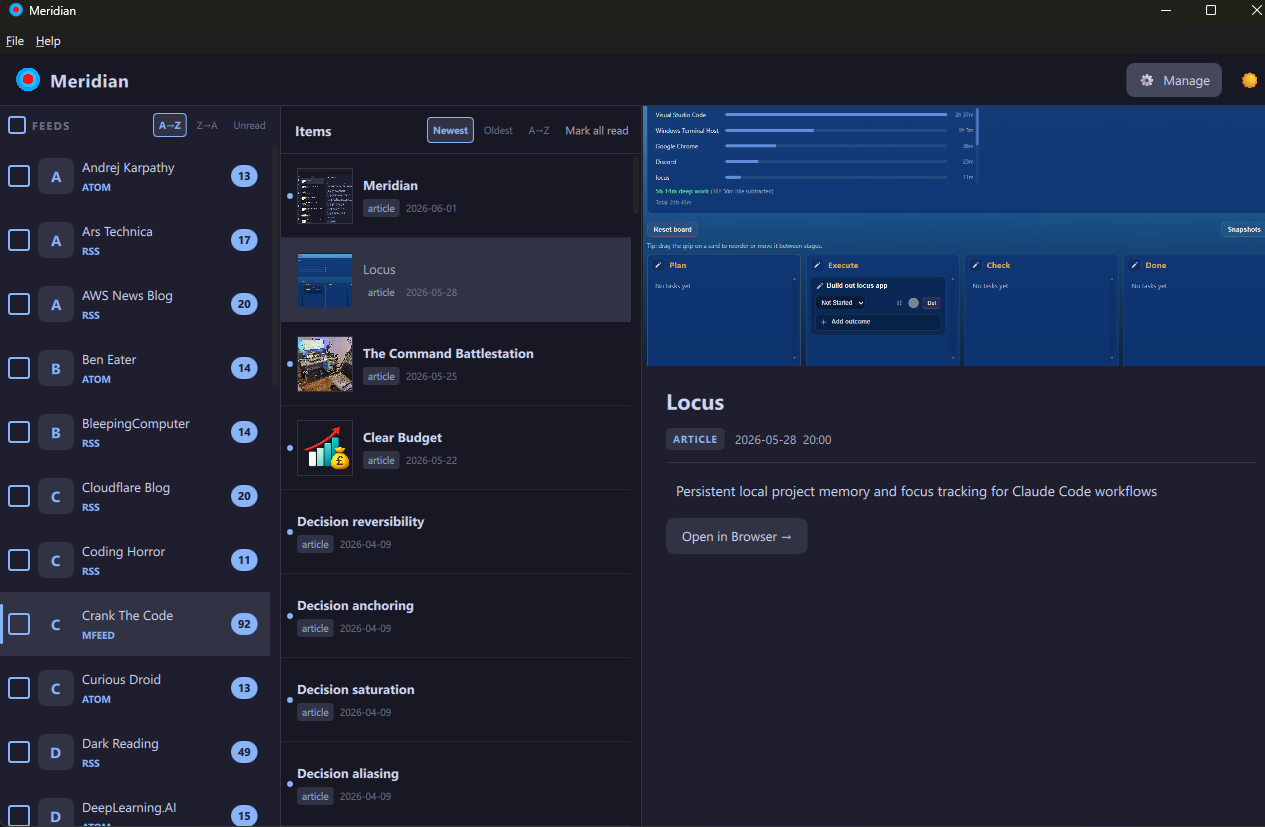Open the Help menu
Screen dimensions: 1265x827
coord(48,41)
